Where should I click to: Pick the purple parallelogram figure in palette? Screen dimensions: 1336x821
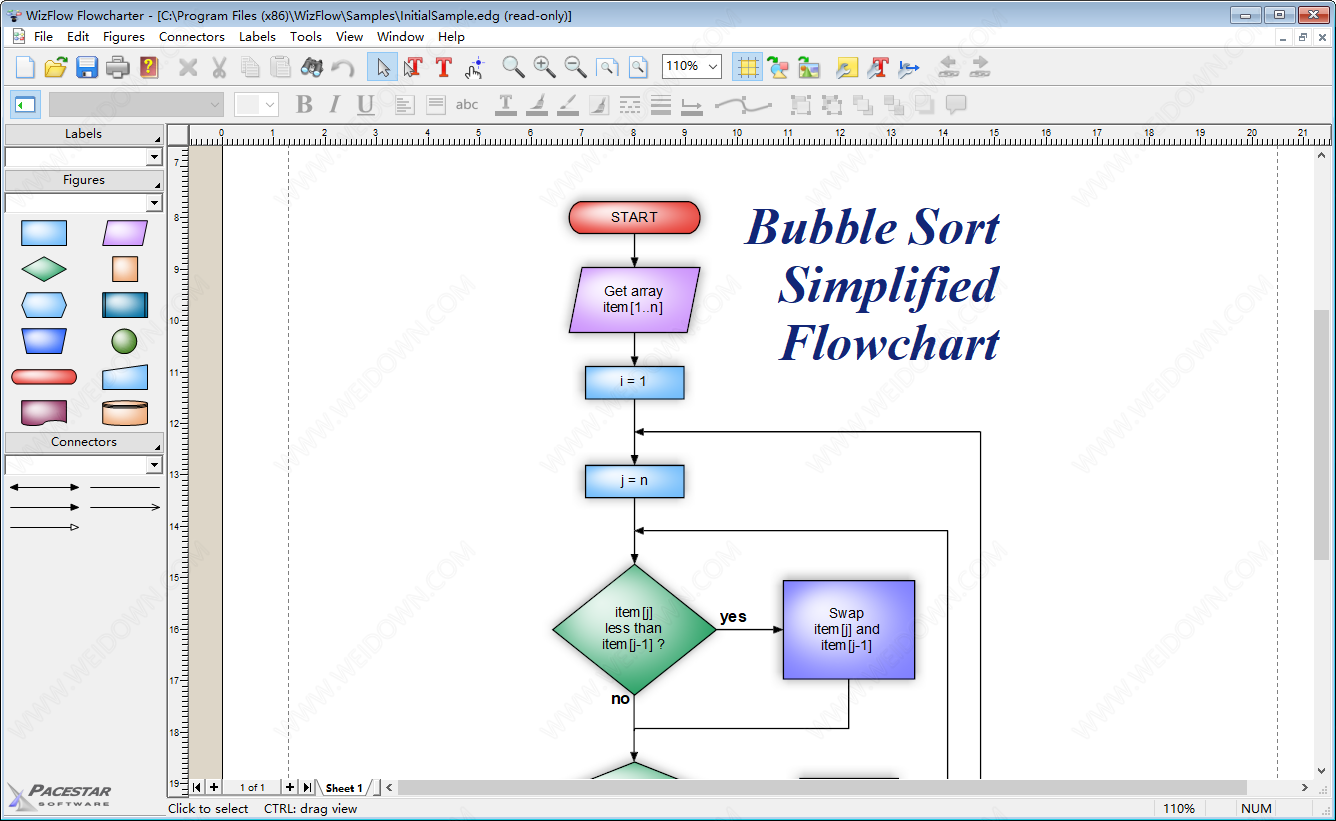[124, 233]
